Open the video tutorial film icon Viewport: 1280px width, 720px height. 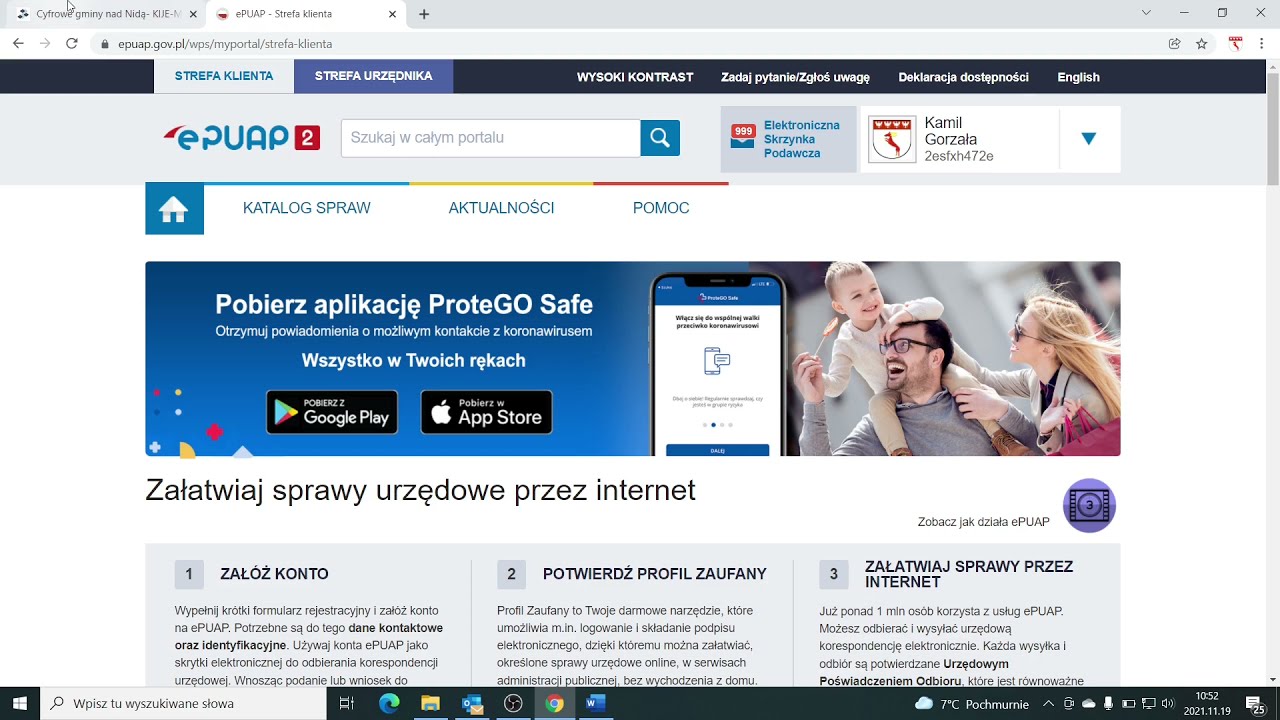click(1089, 506)
